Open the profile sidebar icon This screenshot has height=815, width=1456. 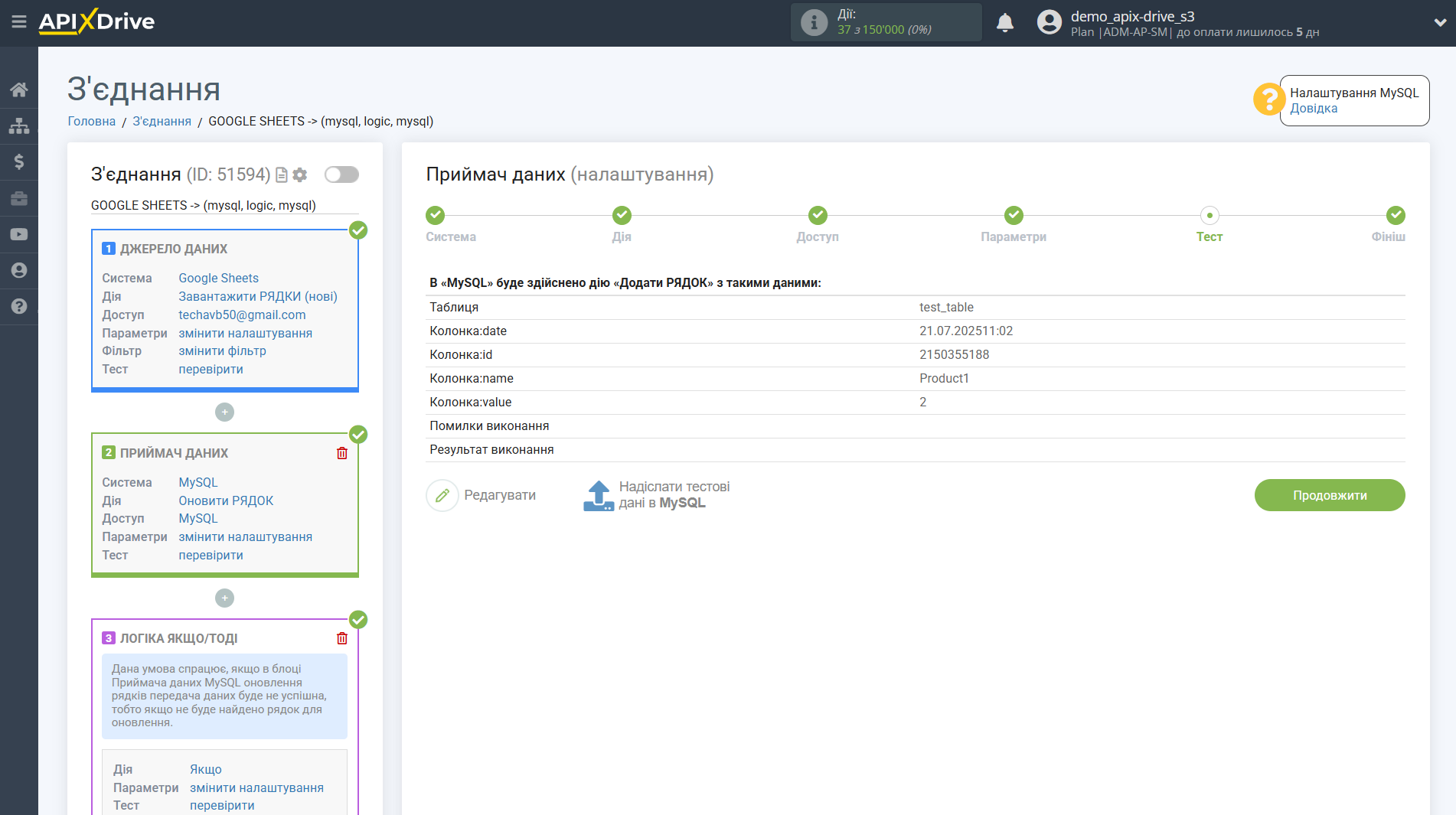[x=19, y=270]
